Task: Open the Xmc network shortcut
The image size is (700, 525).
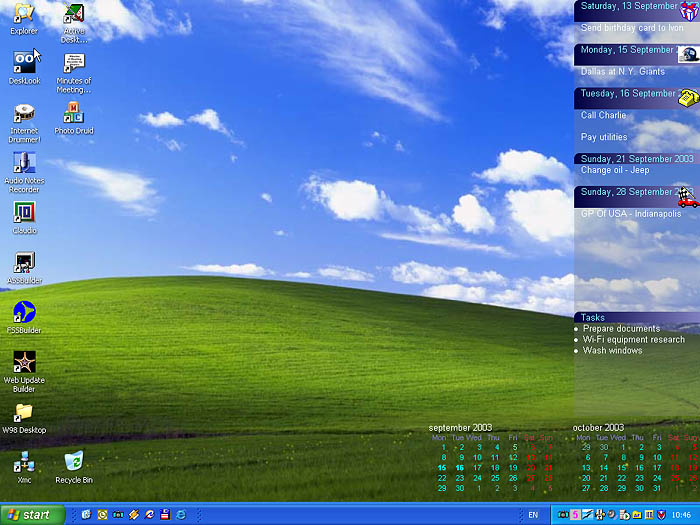Action: click(x=24, y=467)
